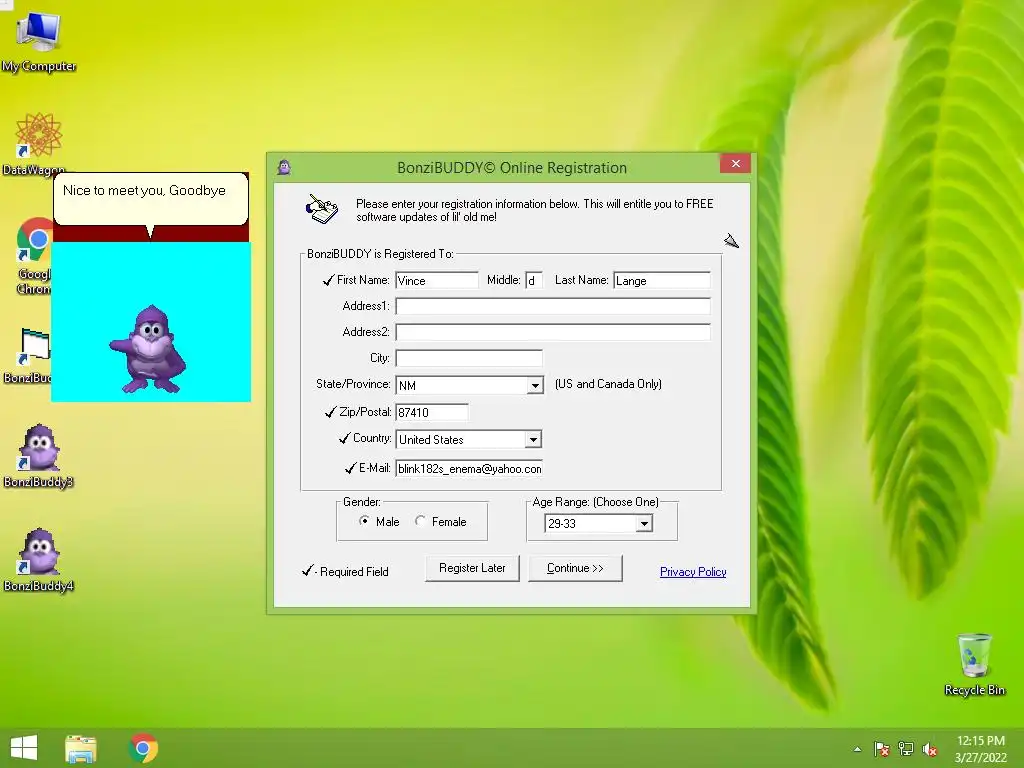Launch Chrome from the taskbar

coord(143,748)
